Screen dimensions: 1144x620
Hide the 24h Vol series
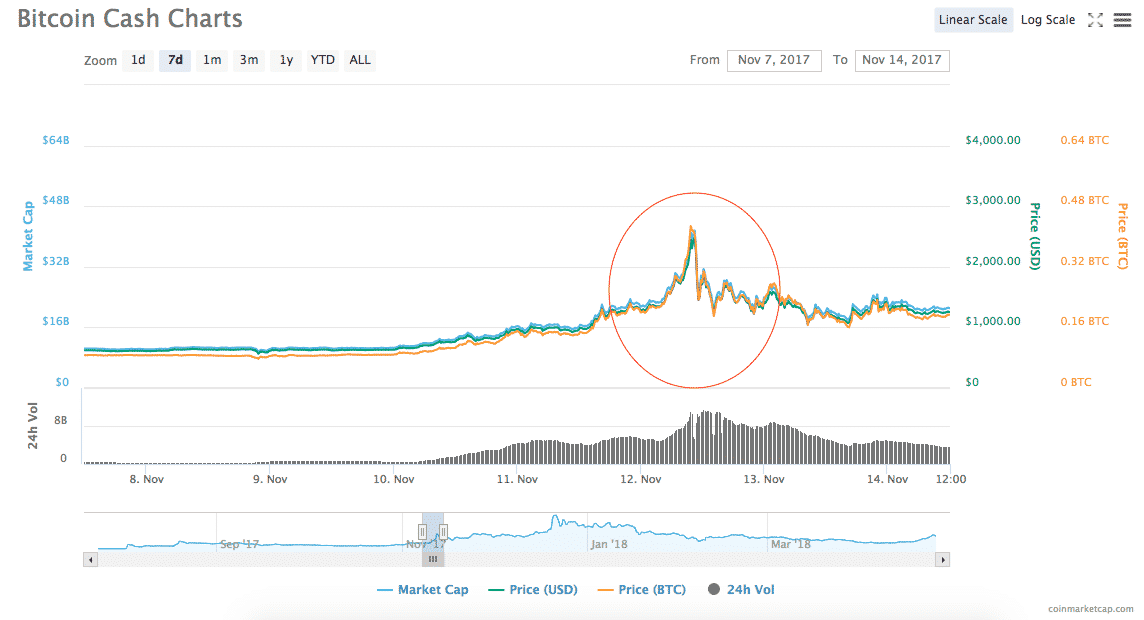click(741, 590)
